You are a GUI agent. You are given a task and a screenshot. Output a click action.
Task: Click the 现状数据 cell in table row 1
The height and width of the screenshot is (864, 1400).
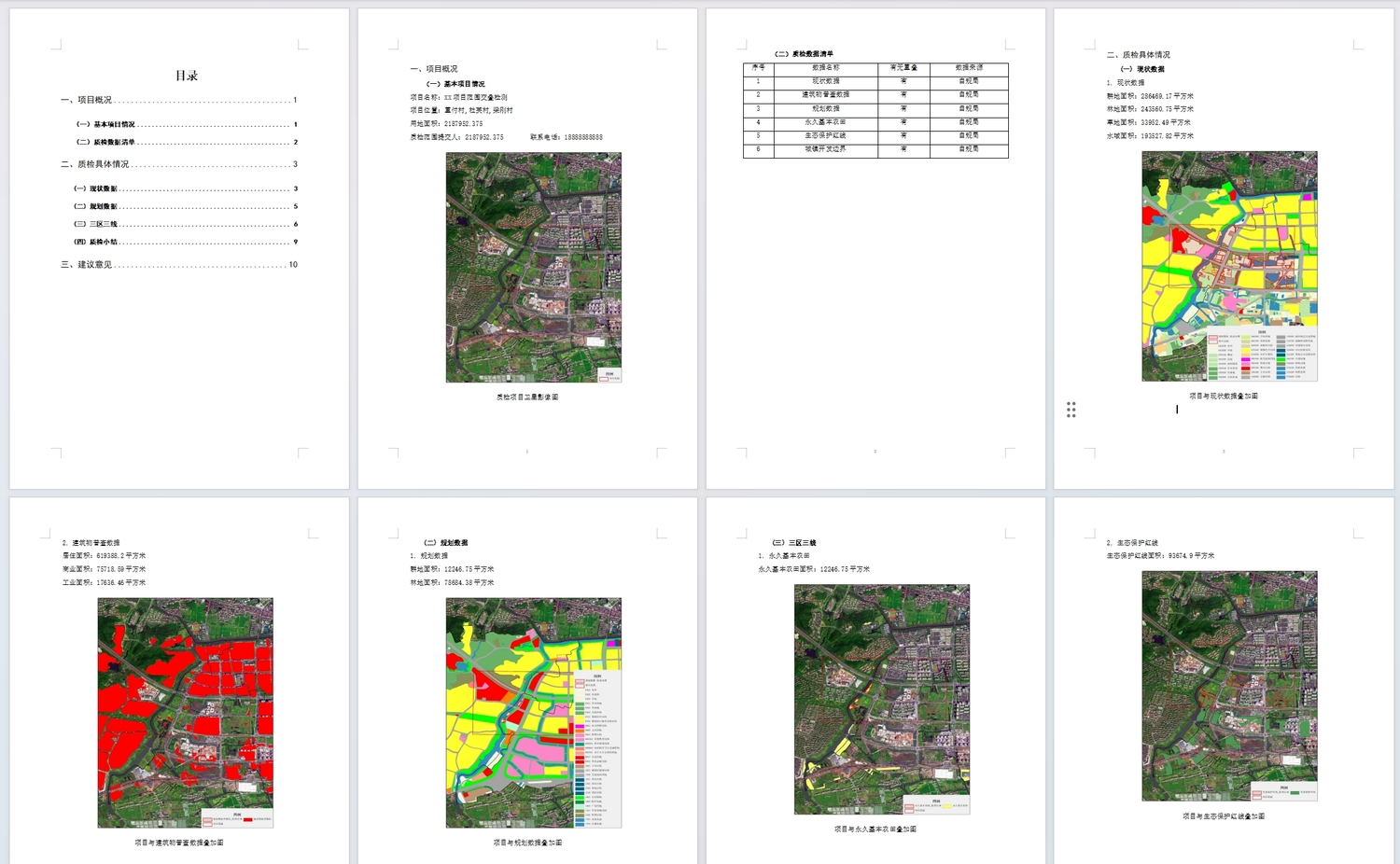pyautogui.click(x=826, y=81)
